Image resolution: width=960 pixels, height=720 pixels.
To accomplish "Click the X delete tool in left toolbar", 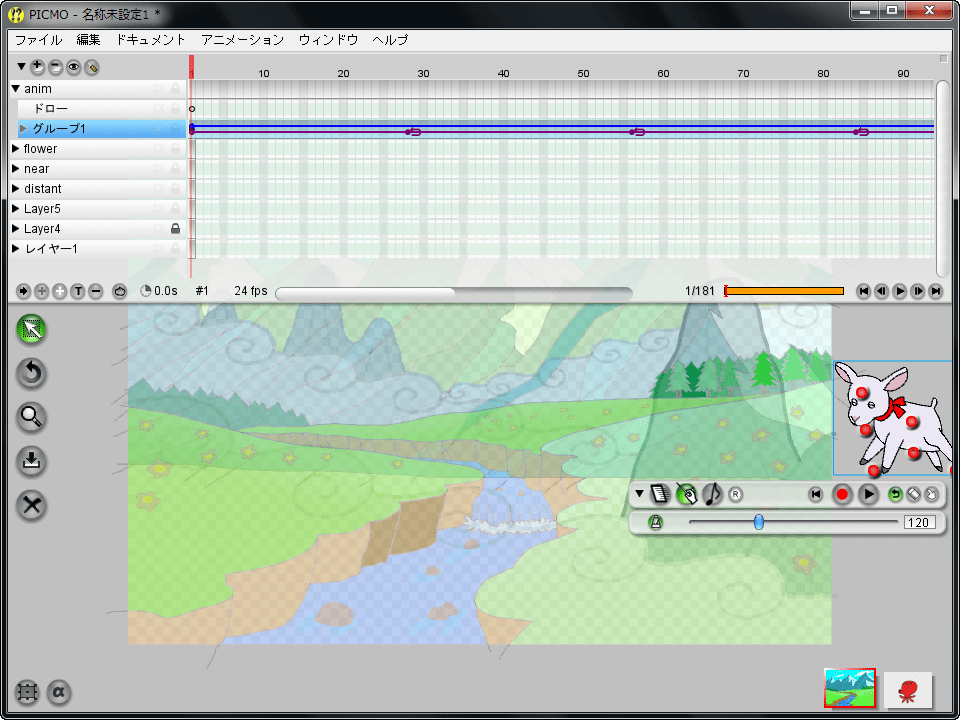I will point(32,505).
